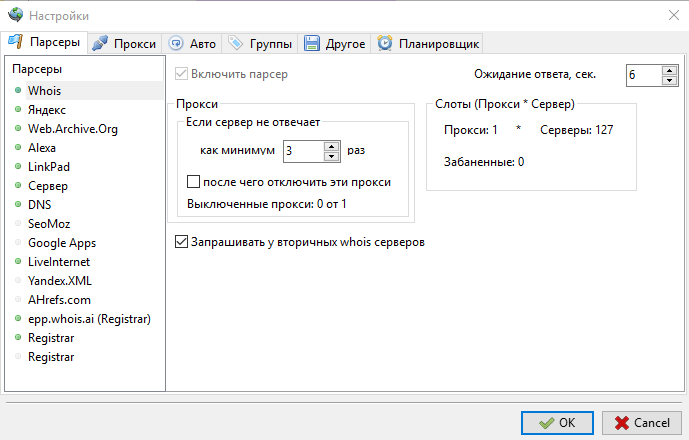Viewport: 689px width, 440px height.
Task: Toggle the Включить парсер checkbox
Action: coord(181,73)
